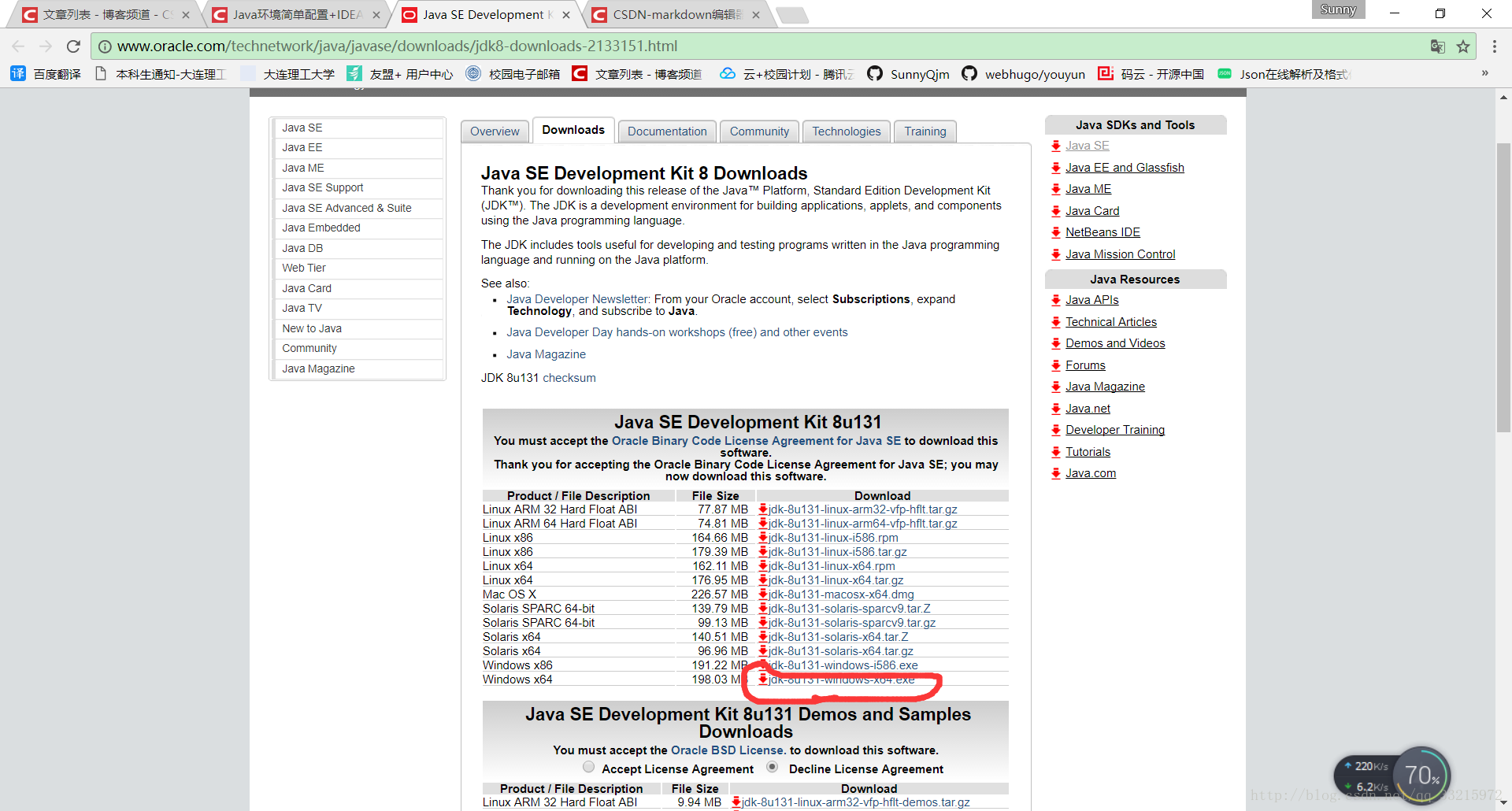The width and height of the screenshot is (1512, 811).
Task: Open Developer Training sidebar link
Action: pos(1115,430)
